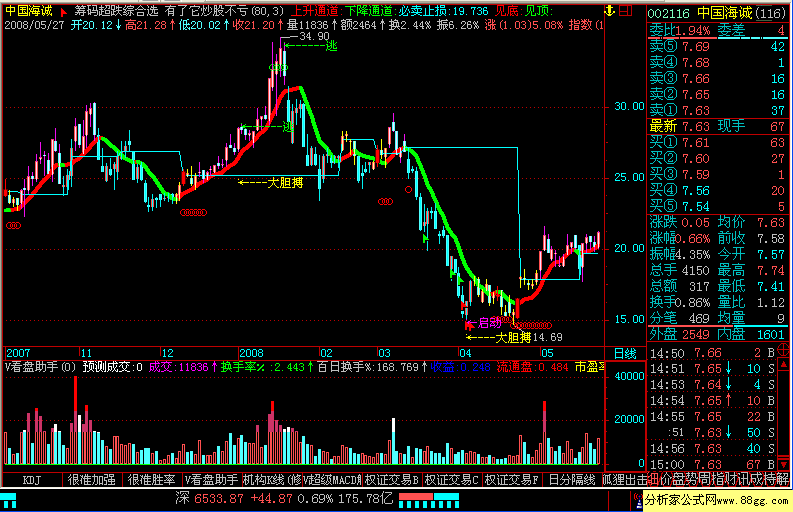Click the 2007 year label on the time axis
Viewport: 793px width, 512px height.
[18, 353]
